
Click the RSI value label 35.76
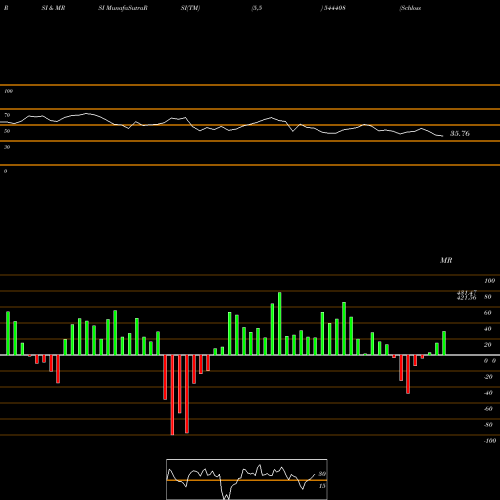pos(460,134)
